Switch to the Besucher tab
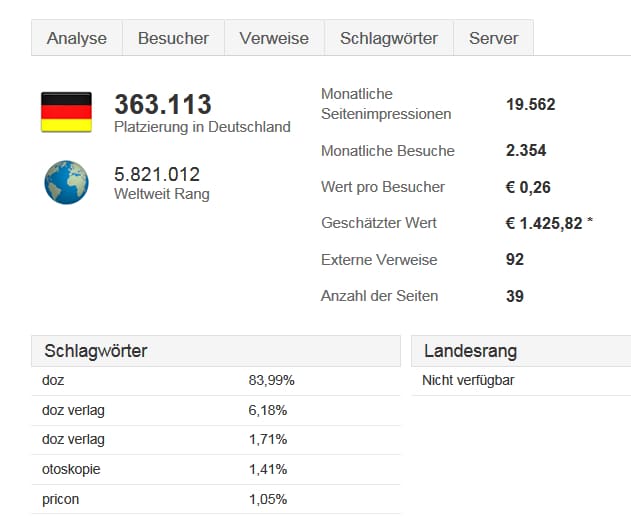The image size is (631, 523). [173, 38]
